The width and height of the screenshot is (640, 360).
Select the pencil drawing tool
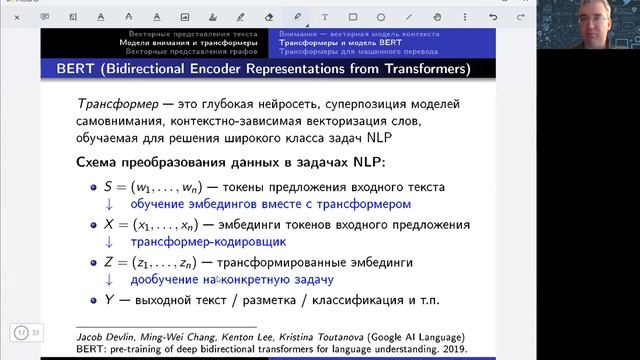click(x=240, y=17)
